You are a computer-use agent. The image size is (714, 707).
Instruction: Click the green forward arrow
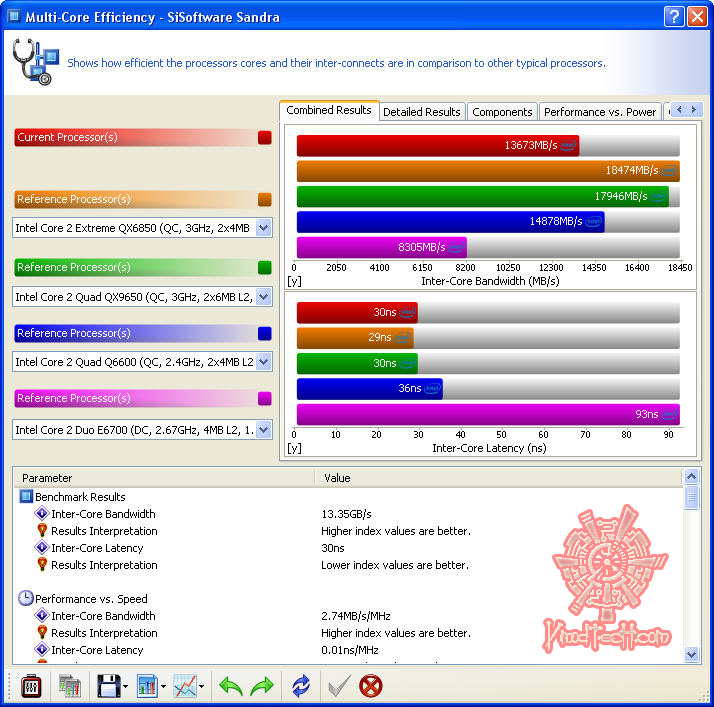(262, 686)
